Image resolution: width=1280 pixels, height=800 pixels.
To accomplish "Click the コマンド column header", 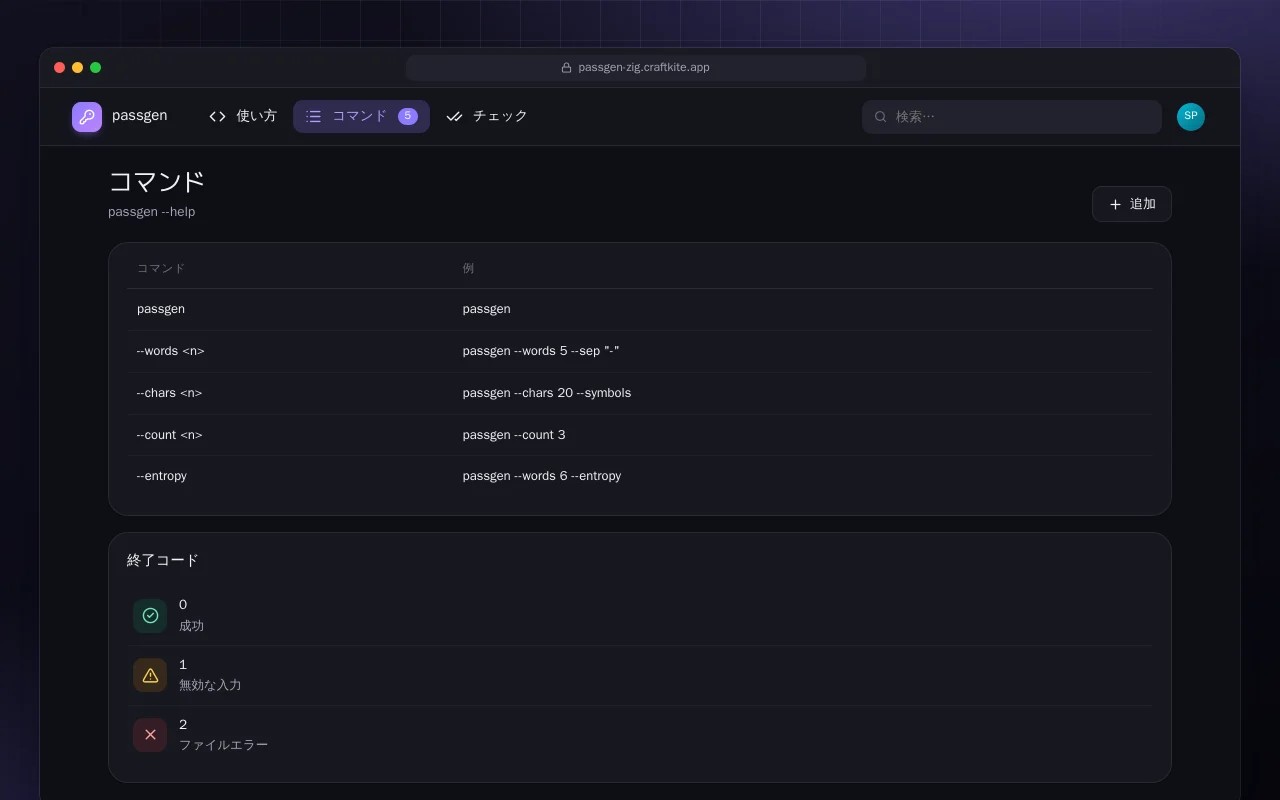I will pyautogui.click(x=161, y=269).
